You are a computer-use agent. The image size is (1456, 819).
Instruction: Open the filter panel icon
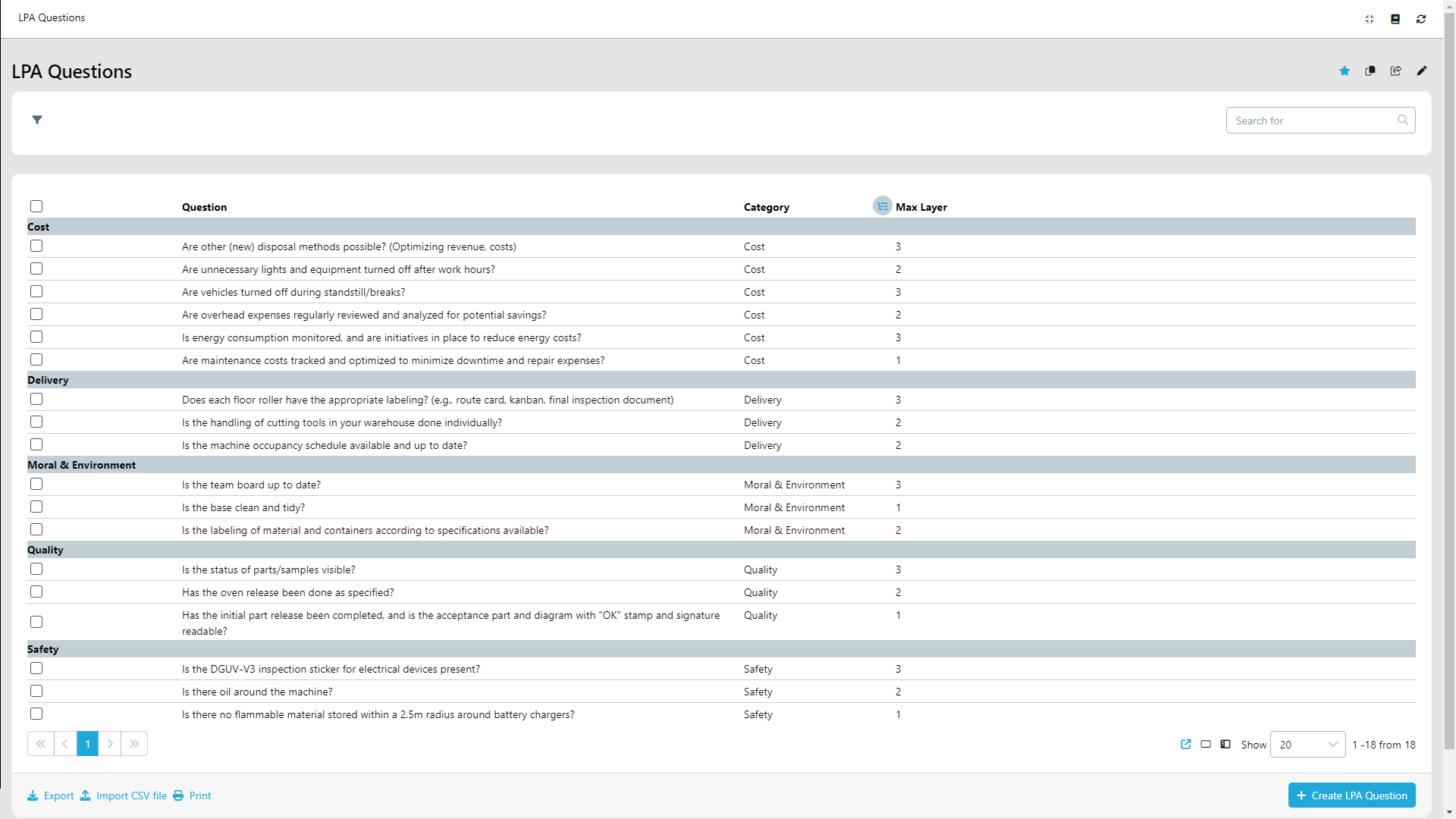[36, 120]
